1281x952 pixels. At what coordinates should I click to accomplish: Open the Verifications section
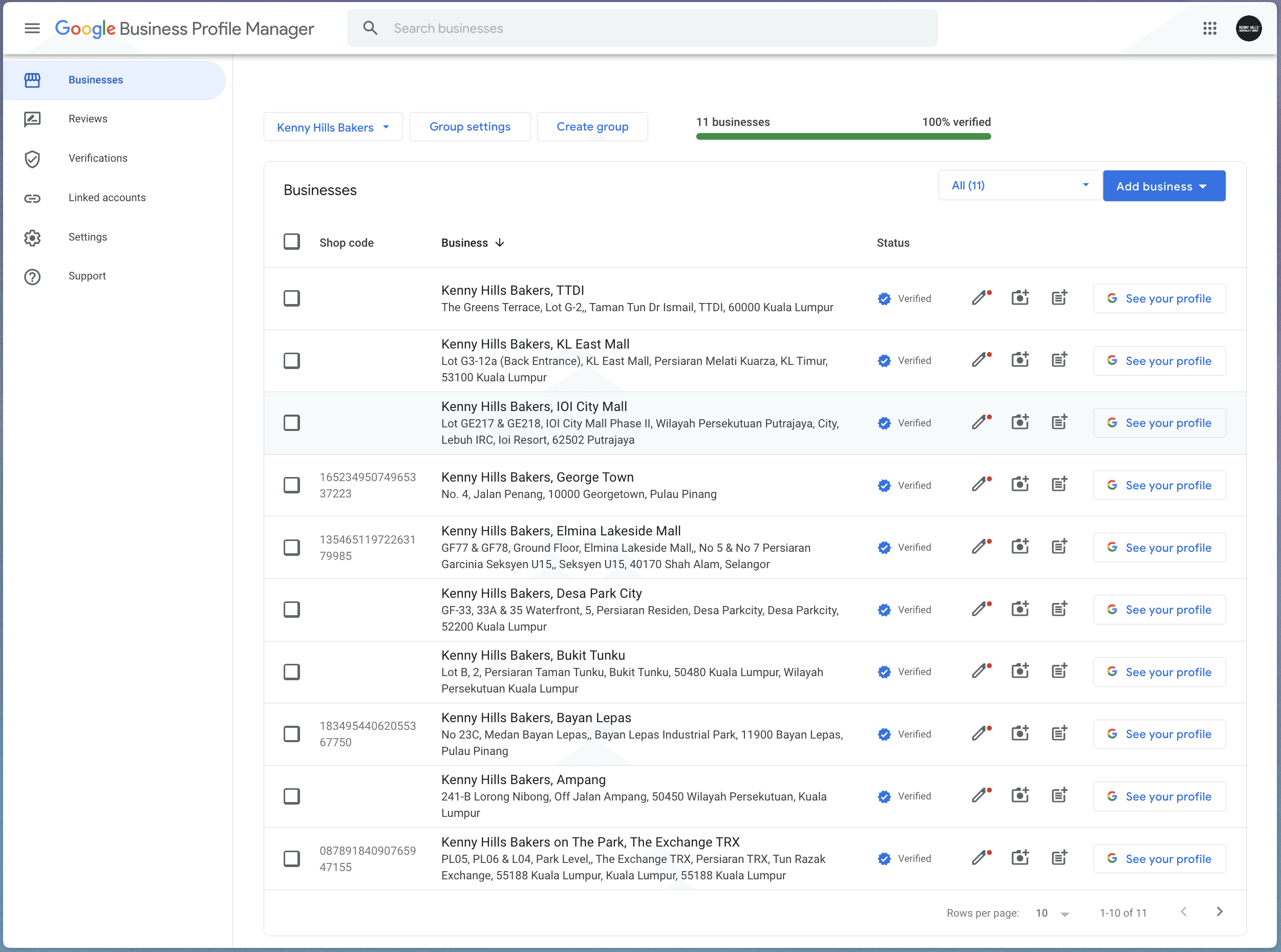point(98,158)
